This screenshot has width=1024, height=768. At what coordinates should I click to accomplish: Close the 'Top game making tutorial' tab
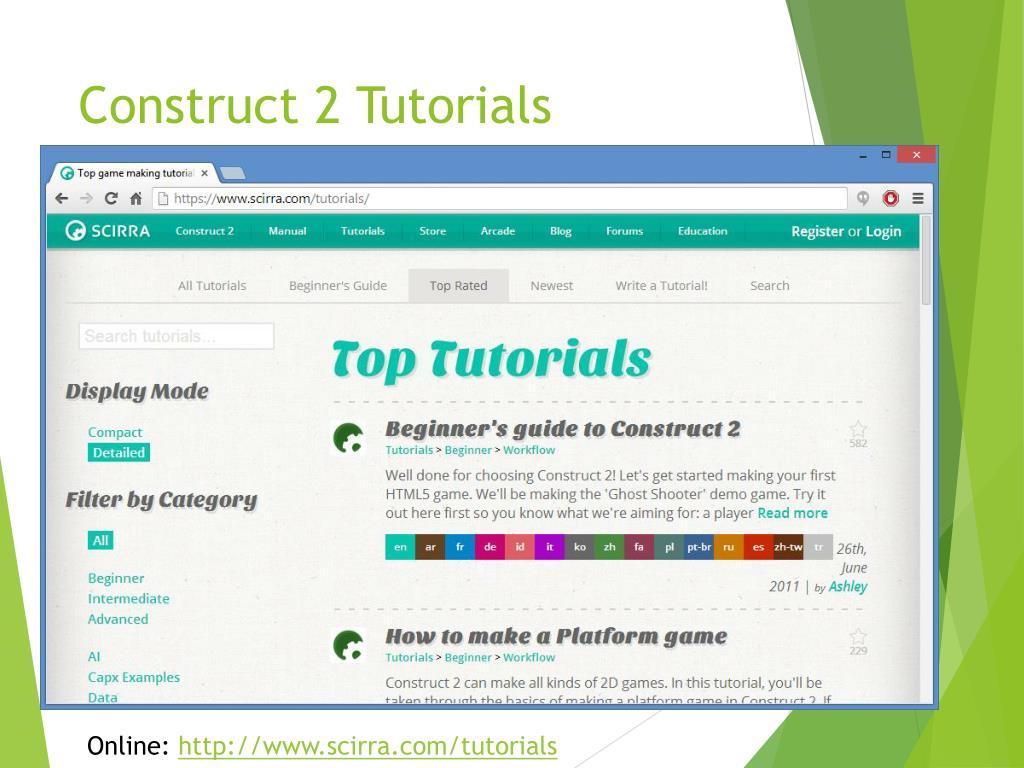tap(204, 173)
